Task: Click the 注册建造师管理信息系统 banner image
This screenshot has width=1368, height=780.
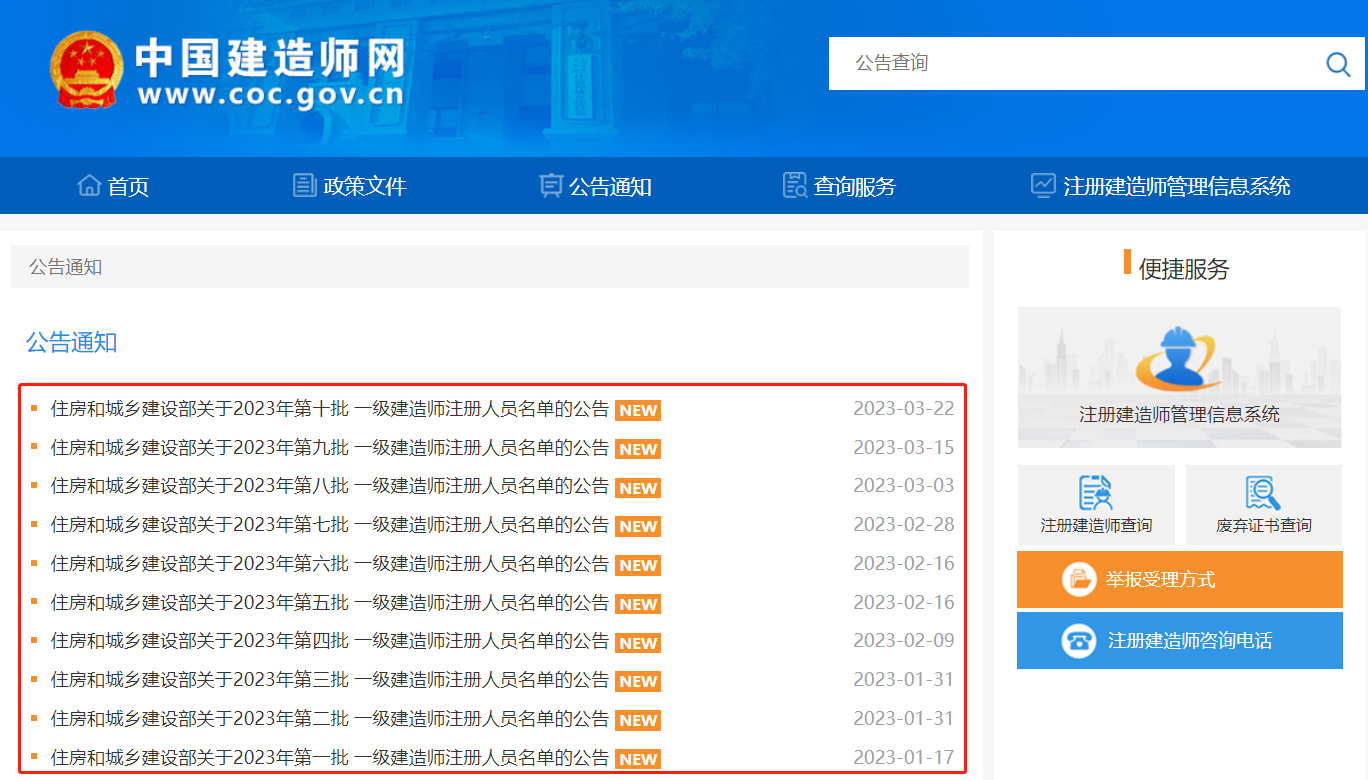Action: [x=1179, y=377]
